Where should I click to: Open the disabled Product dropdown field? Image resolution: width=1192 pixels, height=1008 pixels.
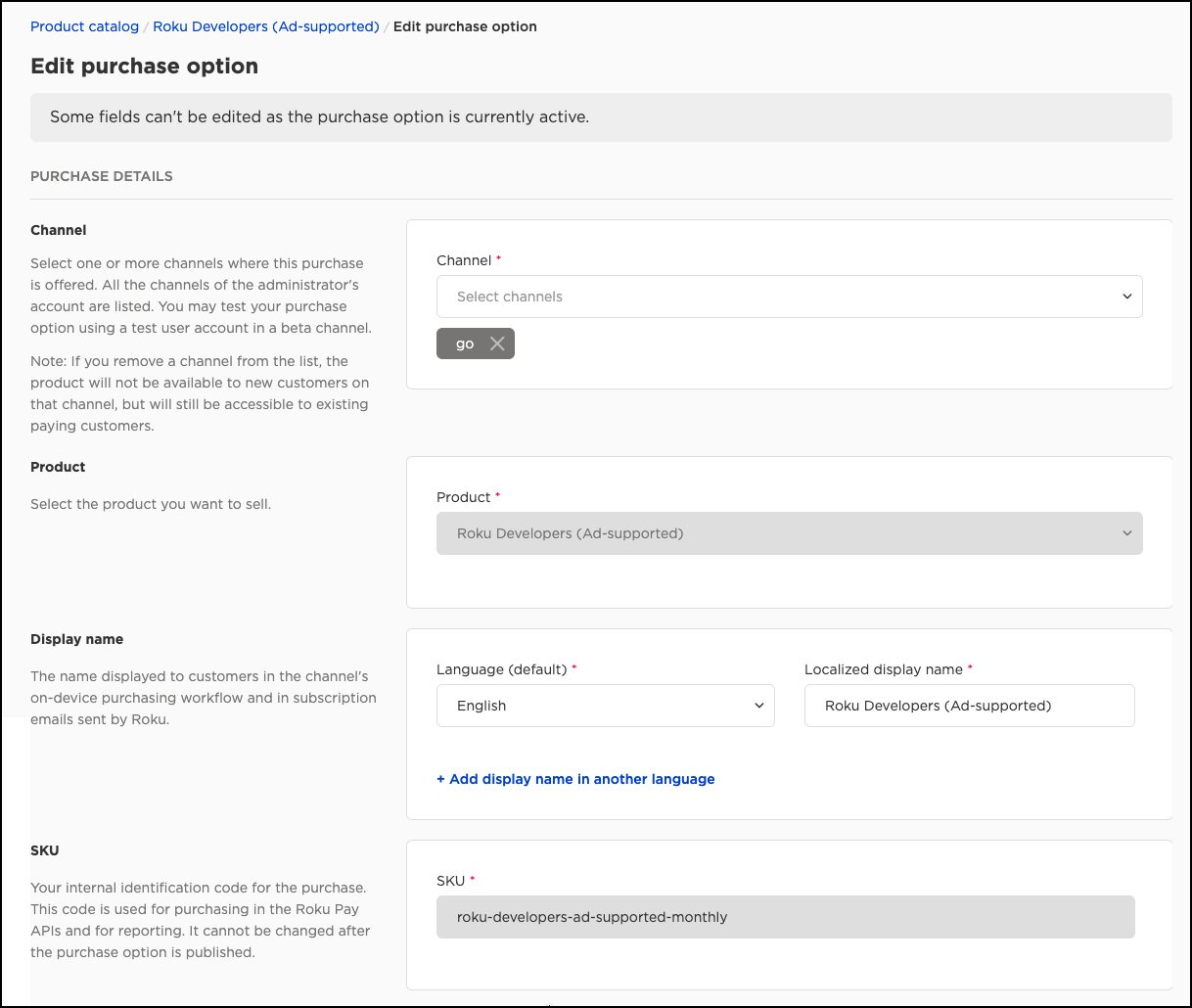tap(773, 533)
